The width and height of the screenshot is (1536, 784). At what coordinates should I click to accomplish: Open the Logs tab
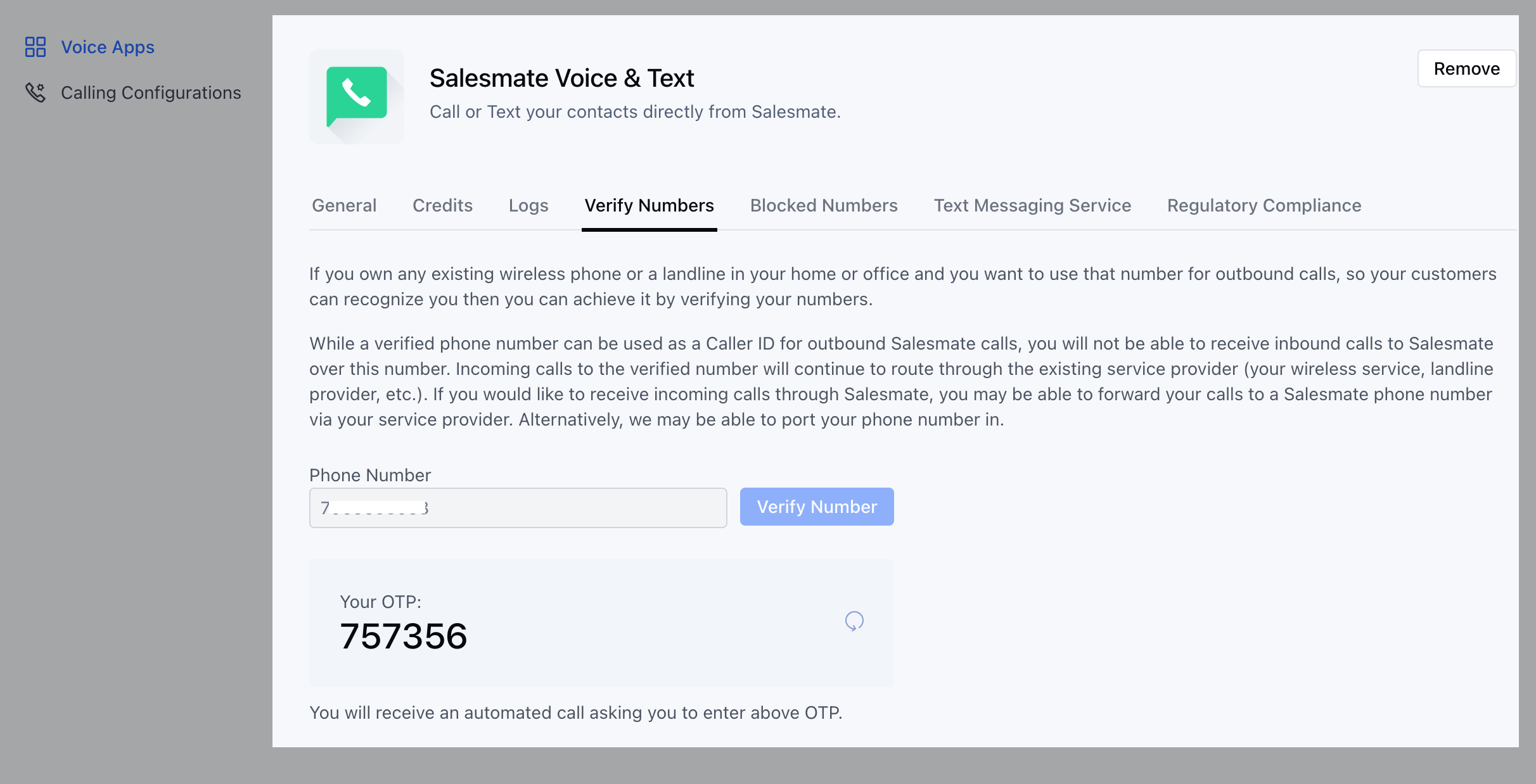(x=528, y=205)
